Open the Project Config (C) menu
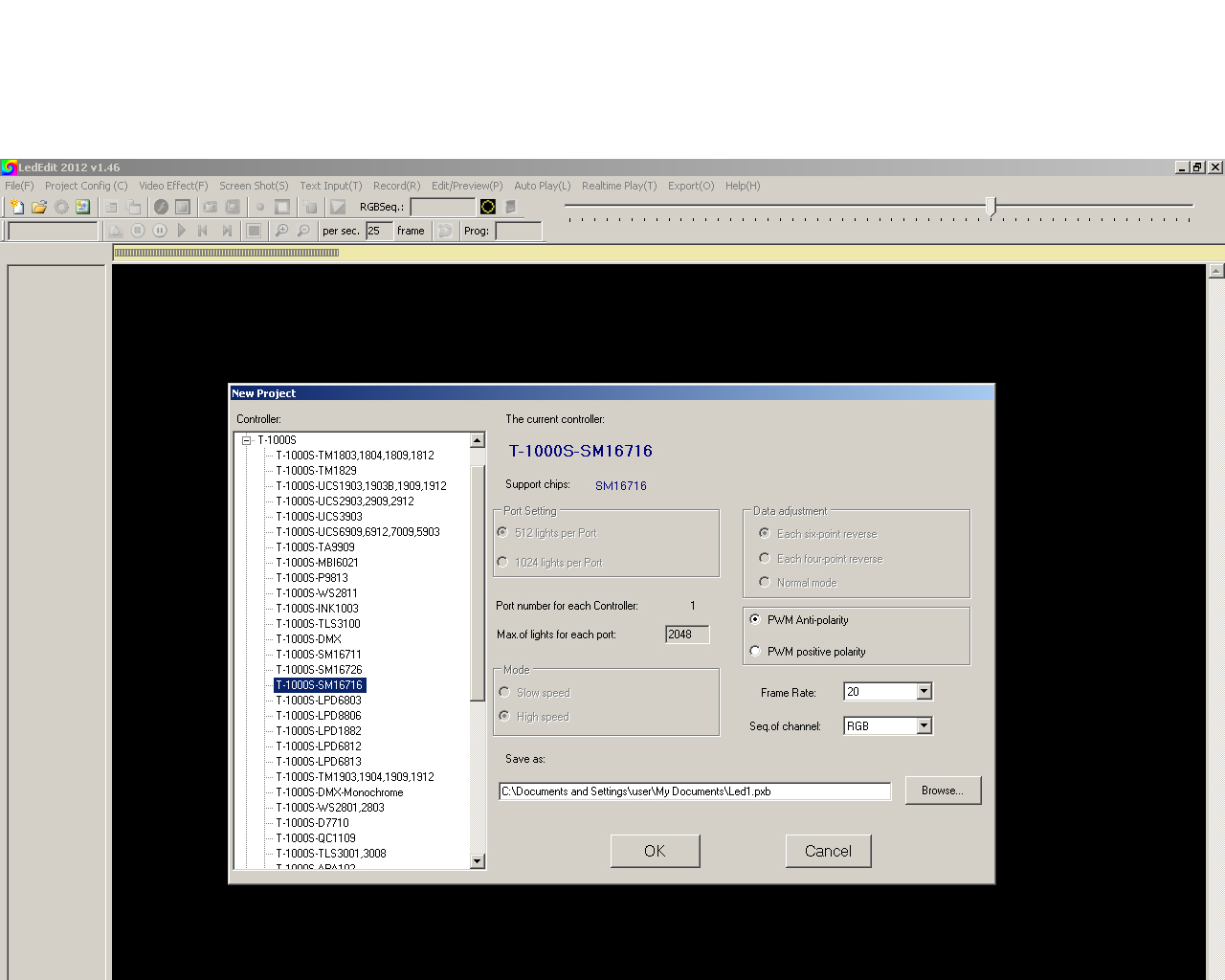The width and height of the screenshot is (1225, 980). click(86, 186)
